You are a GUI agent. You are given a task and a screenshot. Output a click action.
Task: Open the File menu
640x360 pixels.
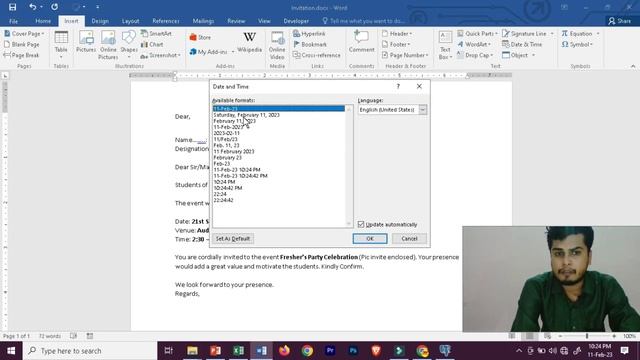click(x=13, y=21)
